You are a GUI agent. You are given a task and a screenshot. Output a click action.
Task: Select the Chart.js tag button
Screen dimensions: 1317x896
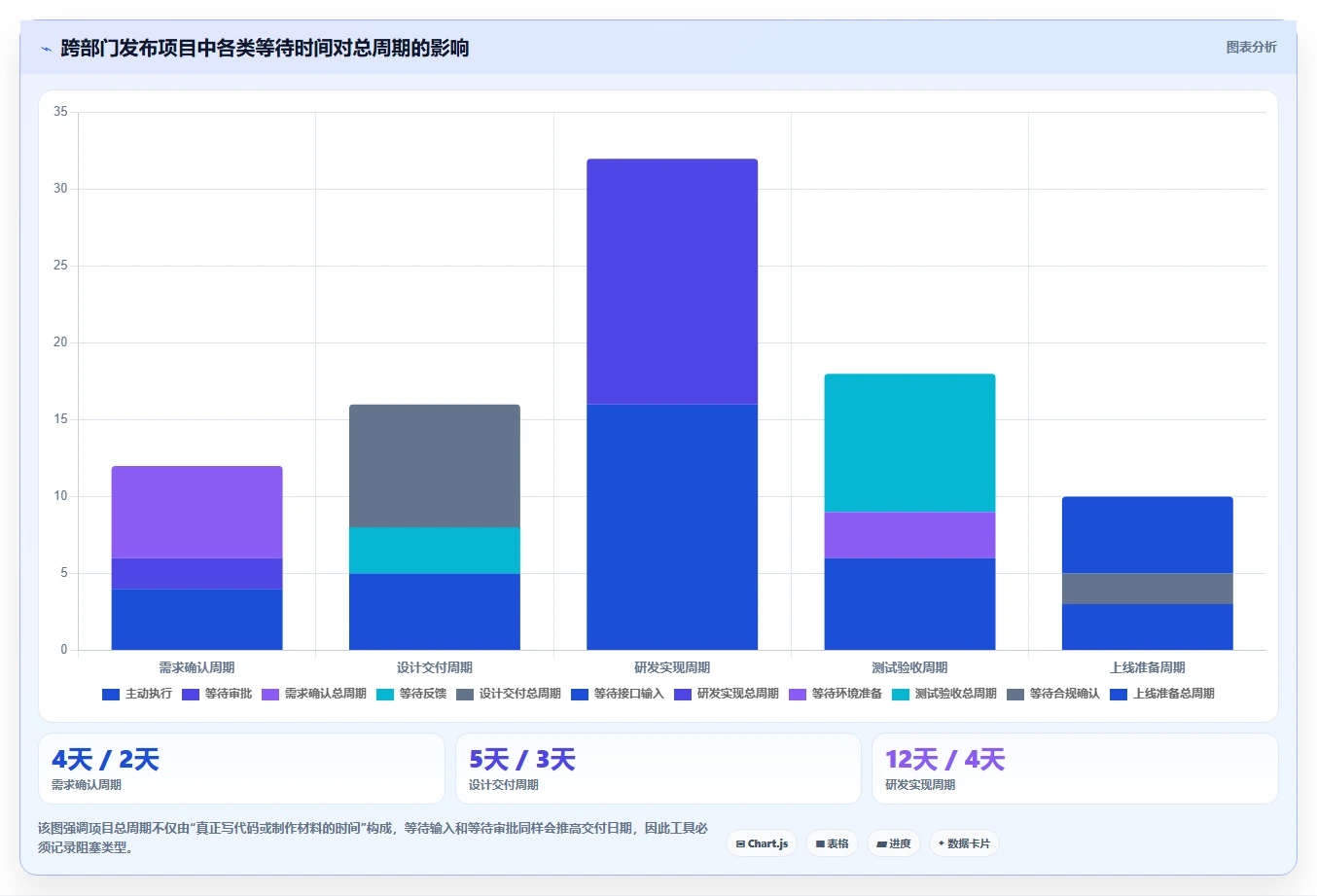point(762,843)
